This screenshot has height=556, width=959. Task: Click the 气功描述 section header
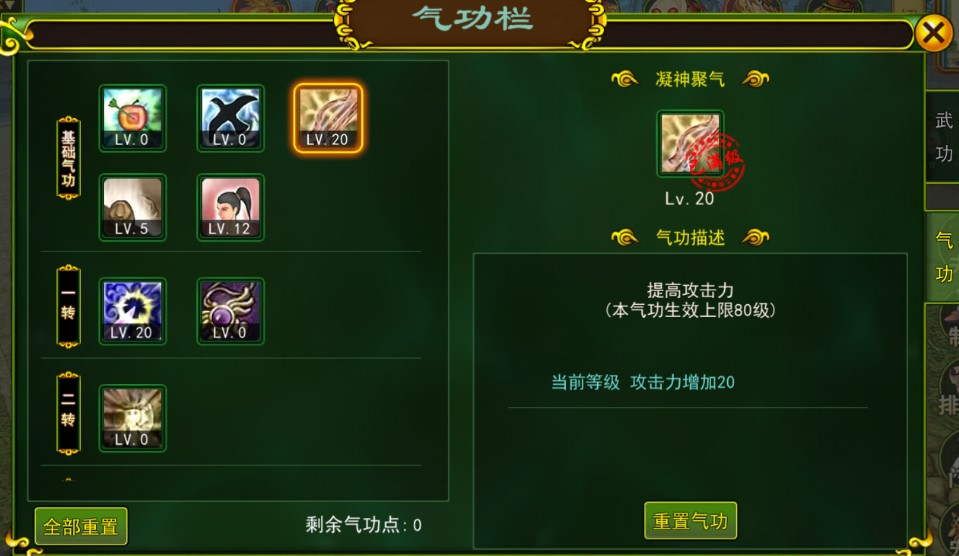point(690,237)
